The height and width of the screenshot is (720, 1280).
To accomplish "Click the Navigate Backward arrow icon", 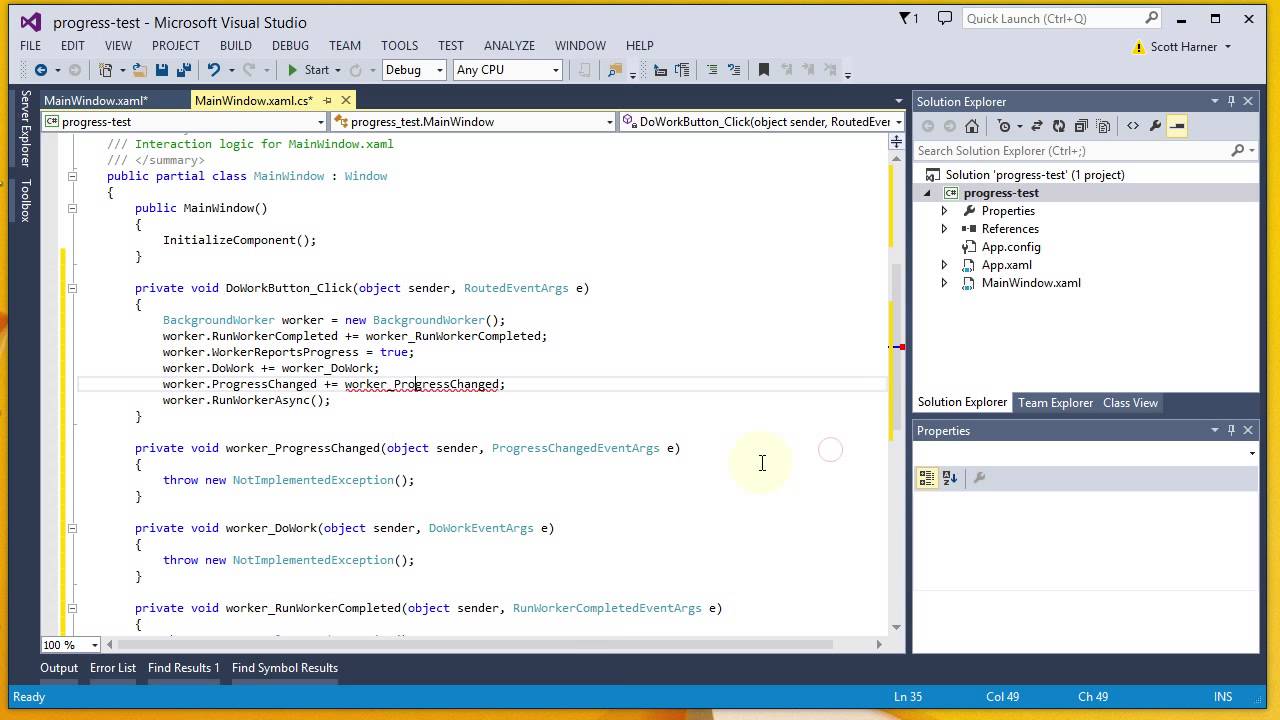I will coord(40,70).
